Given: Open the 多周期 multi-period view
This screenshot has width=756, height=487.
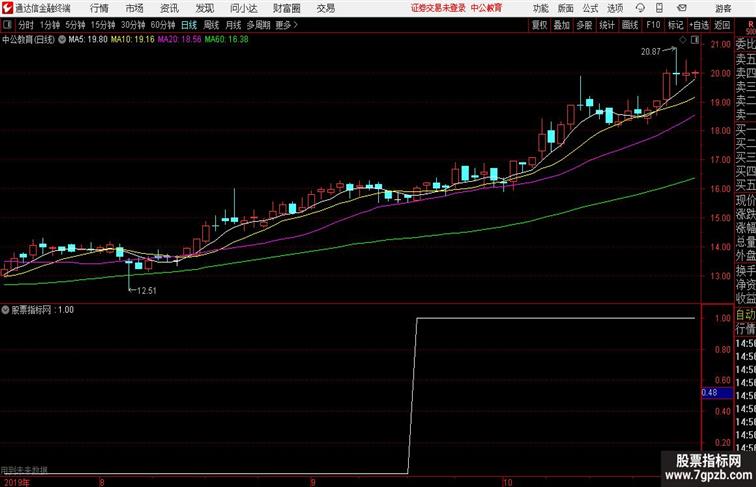Looking at the screenshot, I should (258, 25).
